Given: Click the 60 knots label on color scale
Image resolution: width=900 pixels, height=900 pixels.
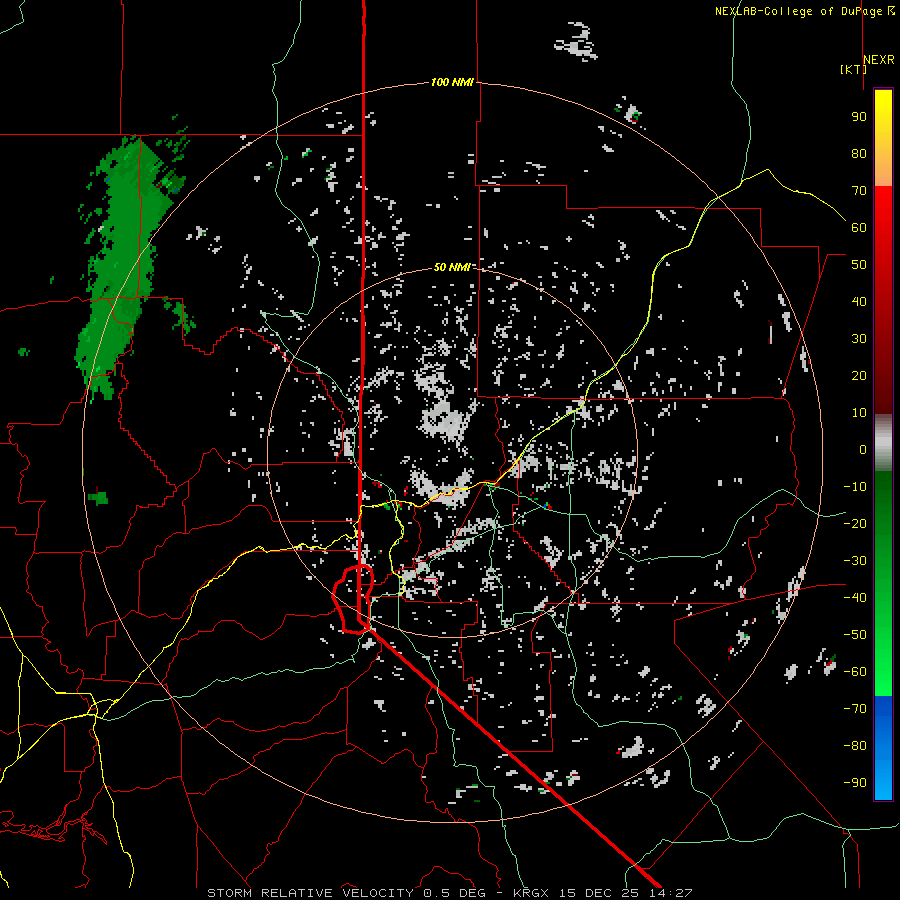Looking at the screenshot, I should coord(859,227).
